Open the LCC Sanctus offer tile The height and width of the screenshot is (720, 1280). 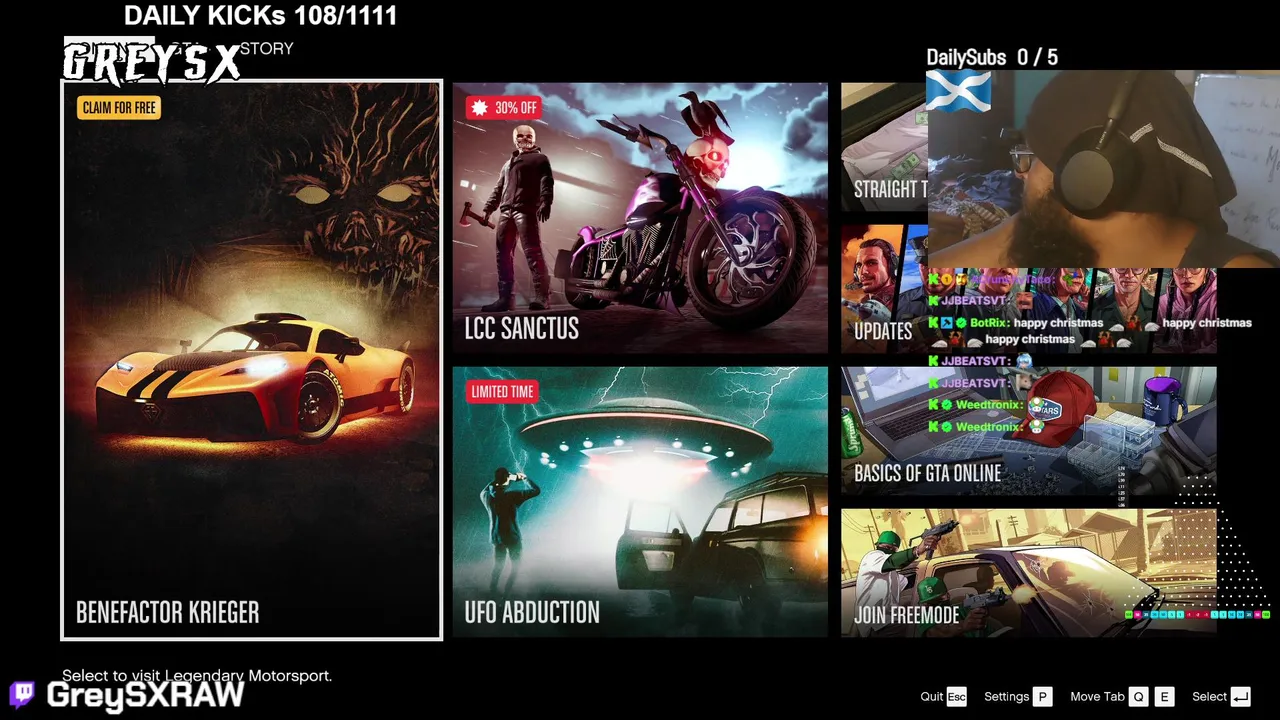pos(640,218)
